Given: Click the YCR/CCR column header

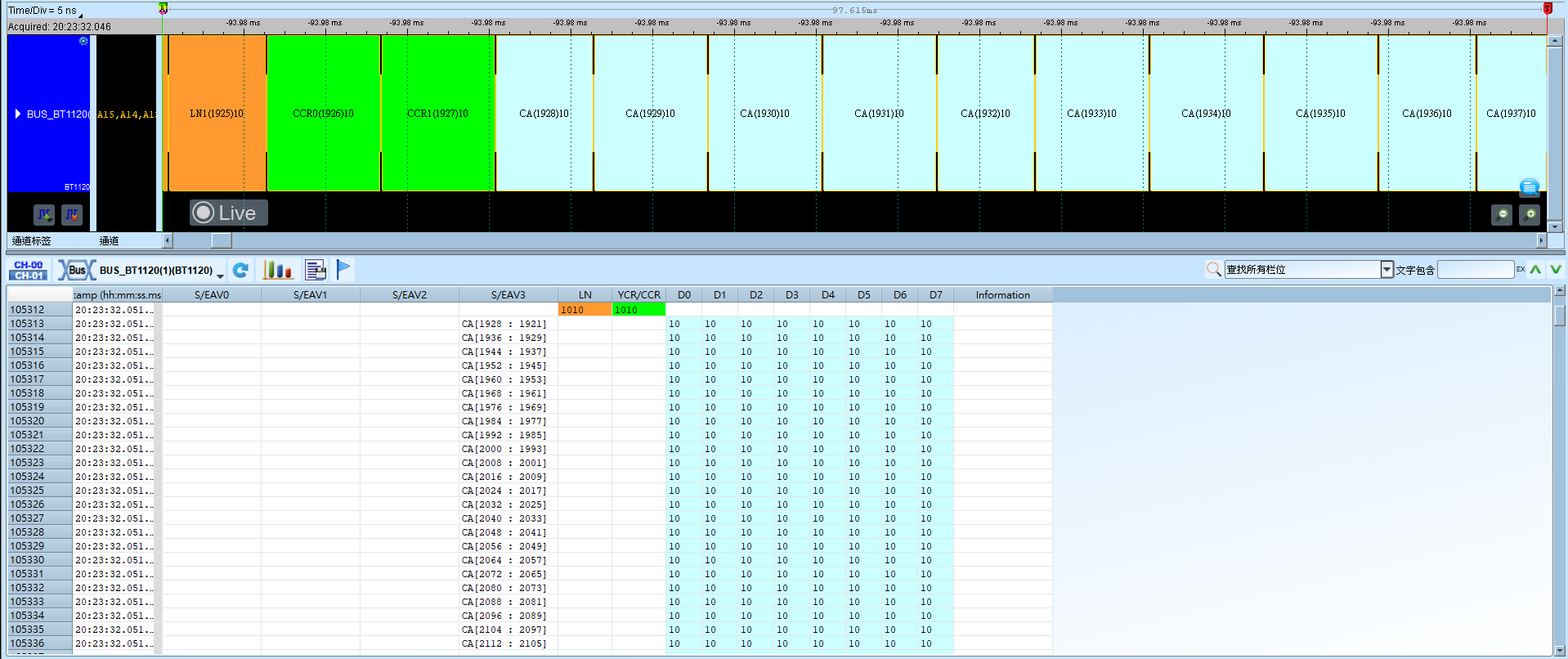Looking at the screenshot, I should point(638,295).
